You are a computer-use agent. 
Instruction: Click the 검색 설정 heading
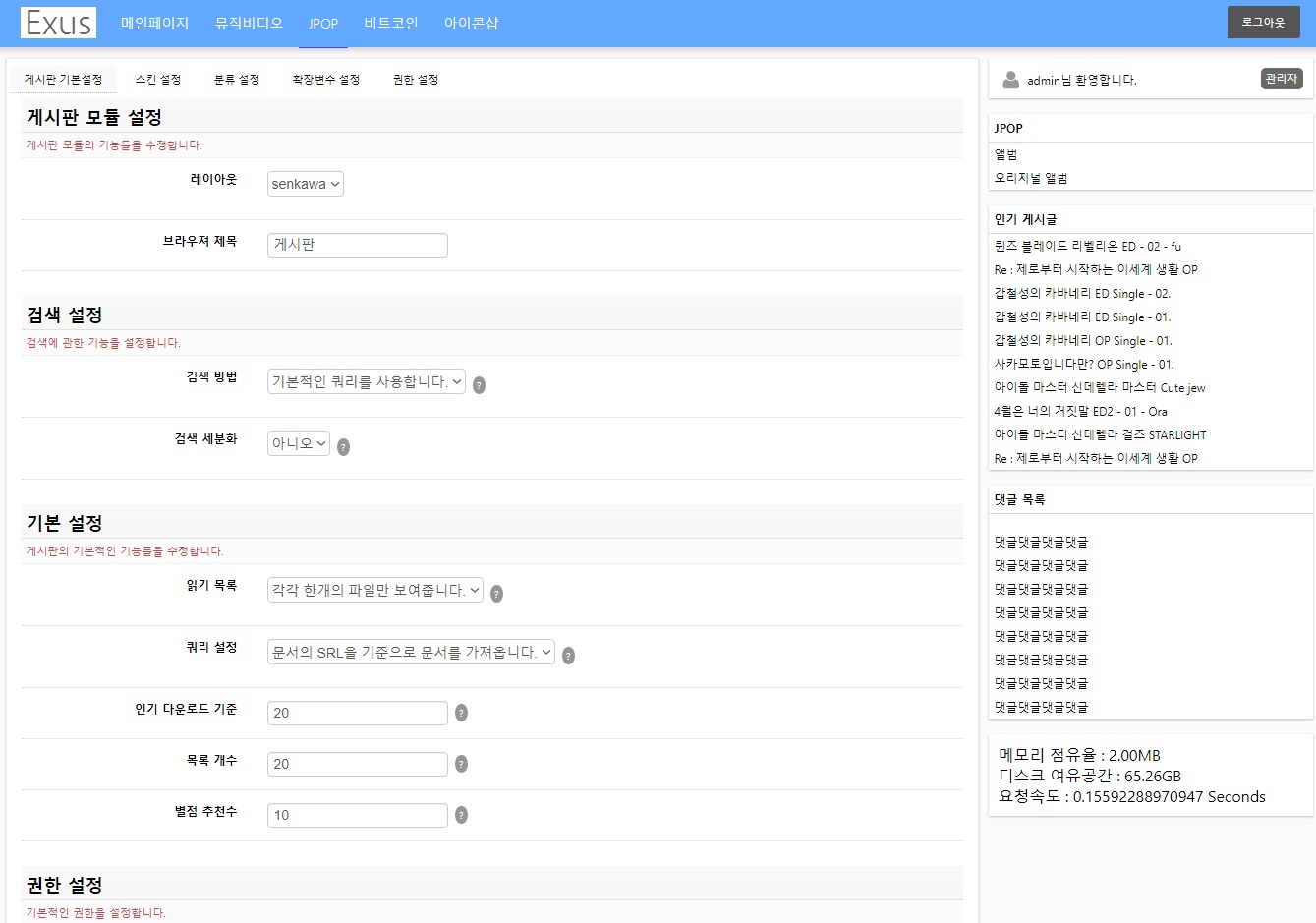(65, 316)
